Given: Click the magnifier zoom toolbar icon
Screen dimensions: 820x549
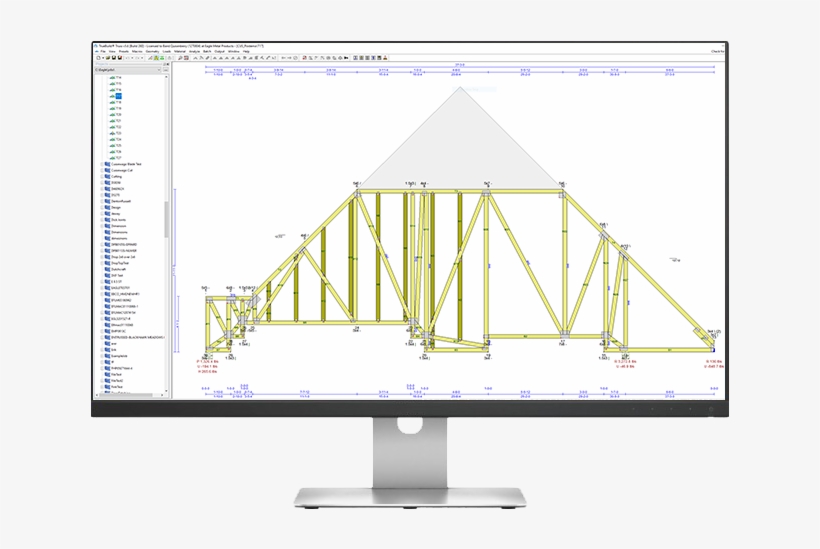Looking at the screenshot, I should click(x=180, y=58).
